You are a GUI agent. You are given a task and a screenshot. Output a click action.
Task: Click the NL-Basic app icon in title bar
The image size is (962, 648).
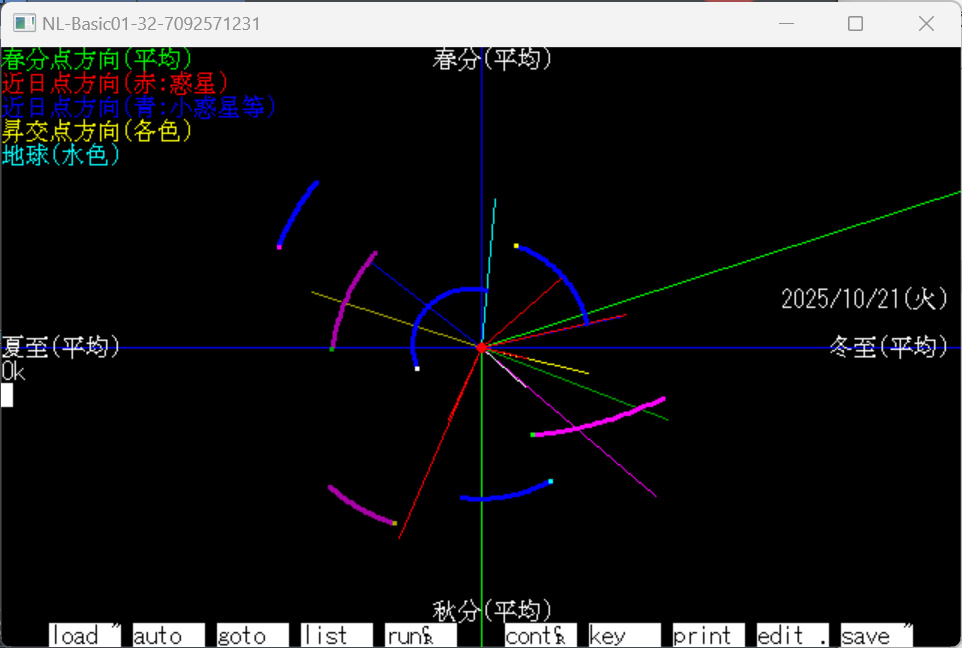25,23
